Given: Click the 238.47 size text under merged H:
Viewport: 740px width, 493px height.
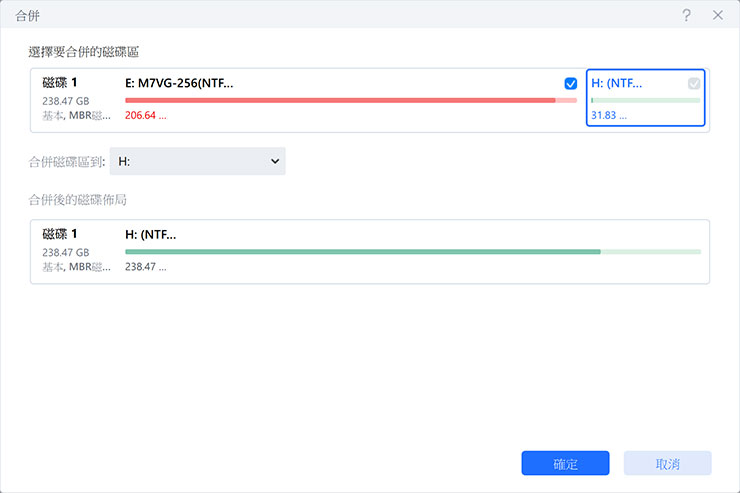Looking at the screenshot, I should coord(146,267).
